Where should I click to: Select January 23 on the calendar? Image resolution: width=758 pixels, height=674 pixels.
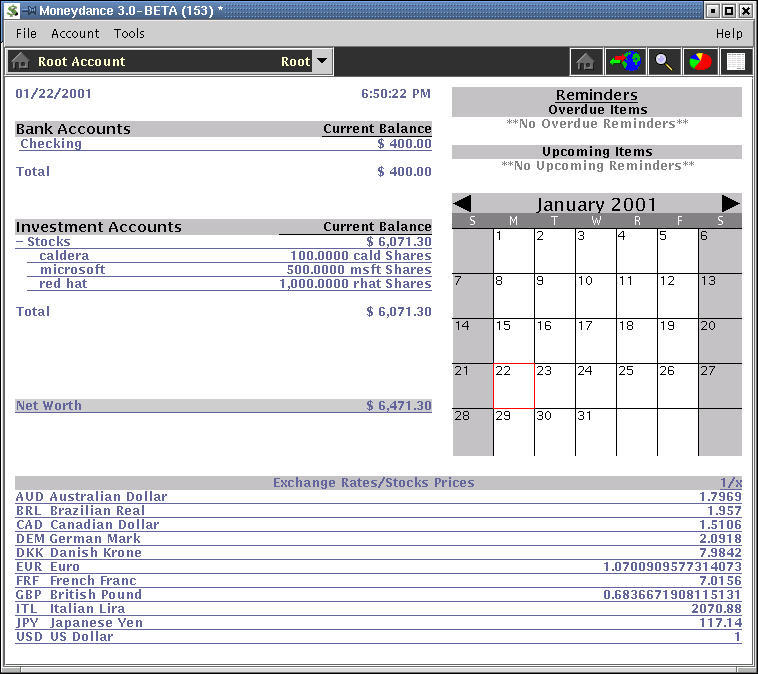tap(554, 386)
